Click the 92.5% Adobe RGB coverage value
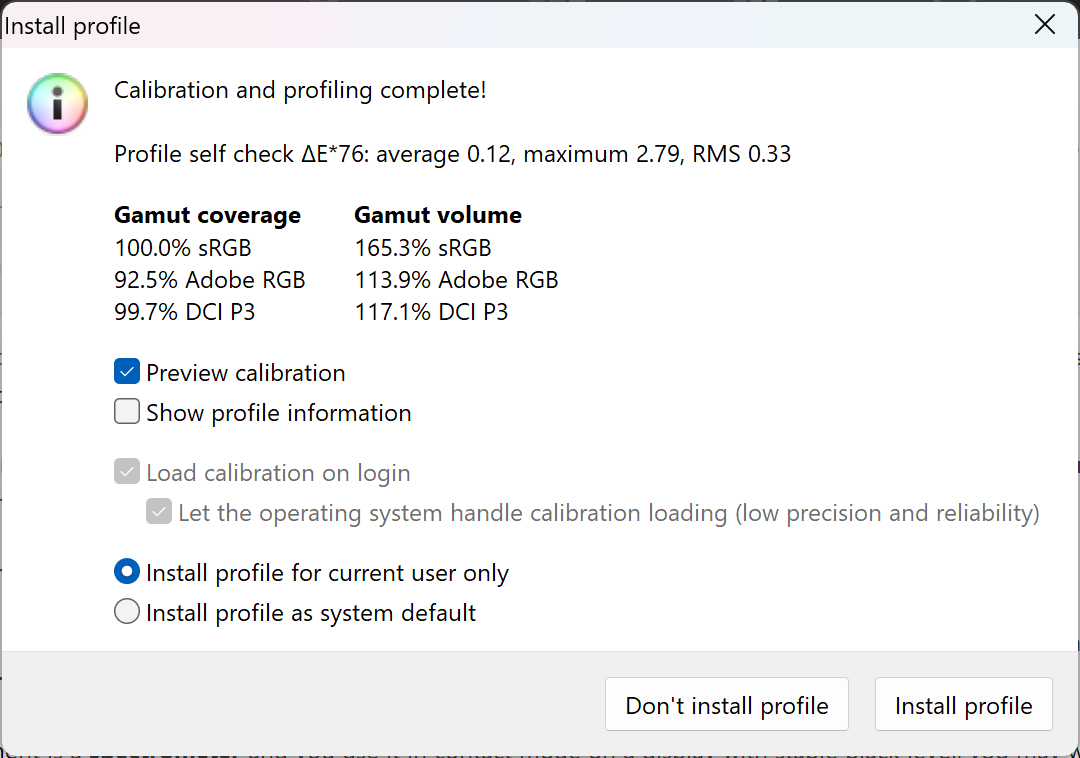The image size is (1080, 758). coord(210,280)
